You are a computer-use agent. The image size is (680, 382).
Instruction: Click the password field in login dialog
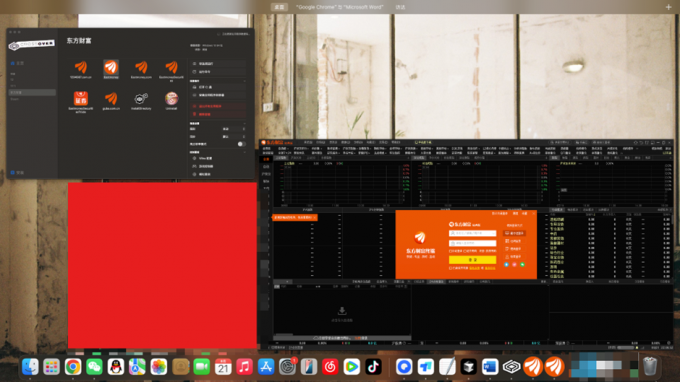pyautogui.click(x=472, y=243)
